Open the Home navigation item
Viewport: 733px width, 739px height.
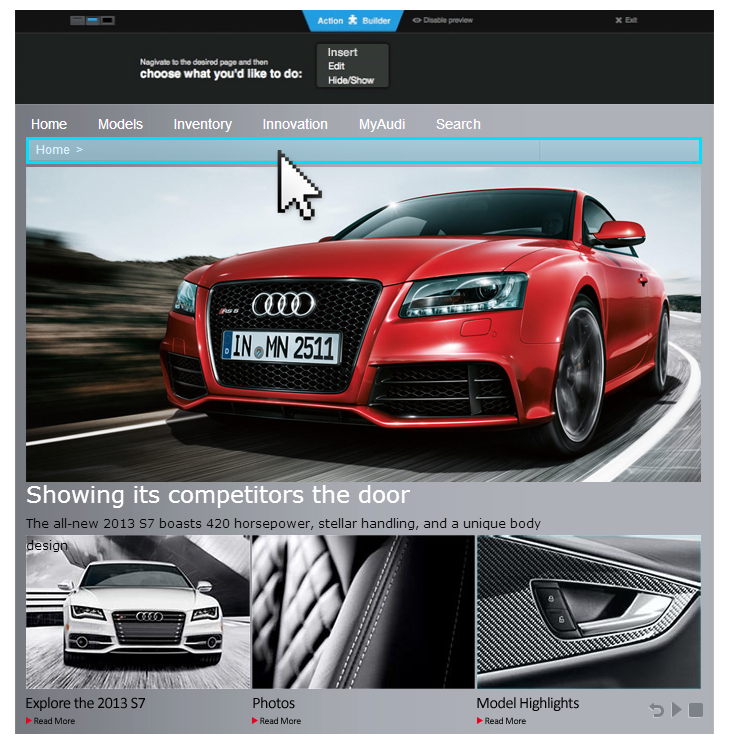click(49, 124)
